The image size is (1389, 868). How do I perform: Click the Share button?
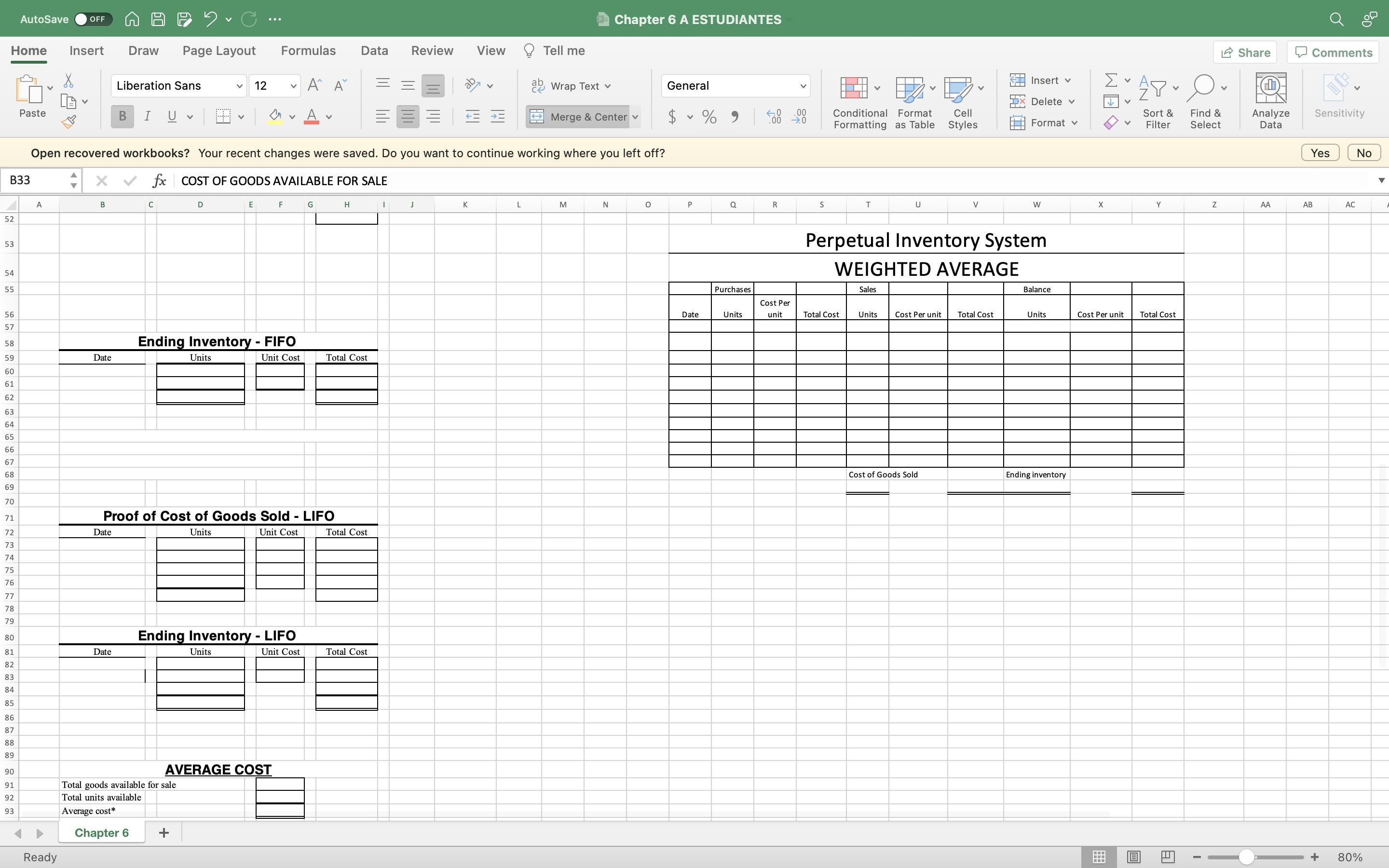coord(1245,52)
